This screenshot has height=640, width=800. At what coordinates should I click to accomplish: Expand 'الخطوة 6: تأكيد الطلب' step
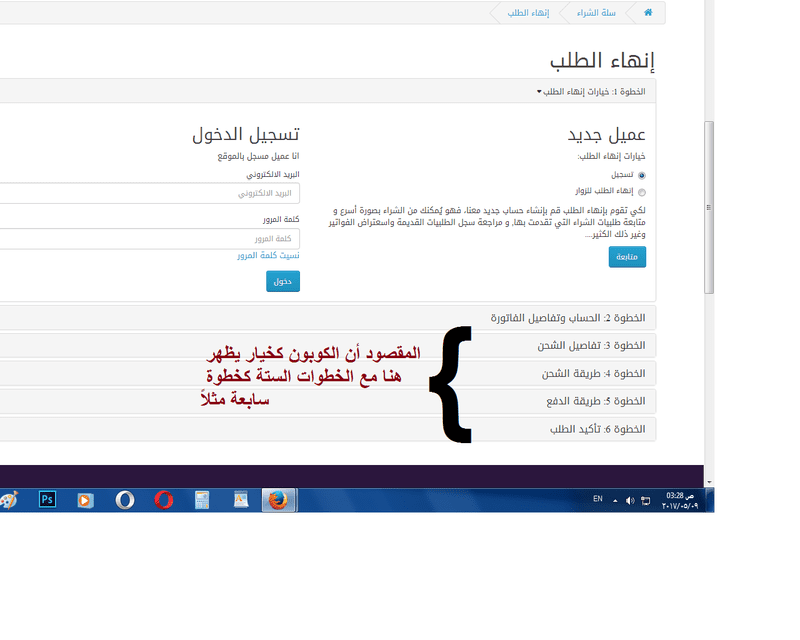click(328, 429)
